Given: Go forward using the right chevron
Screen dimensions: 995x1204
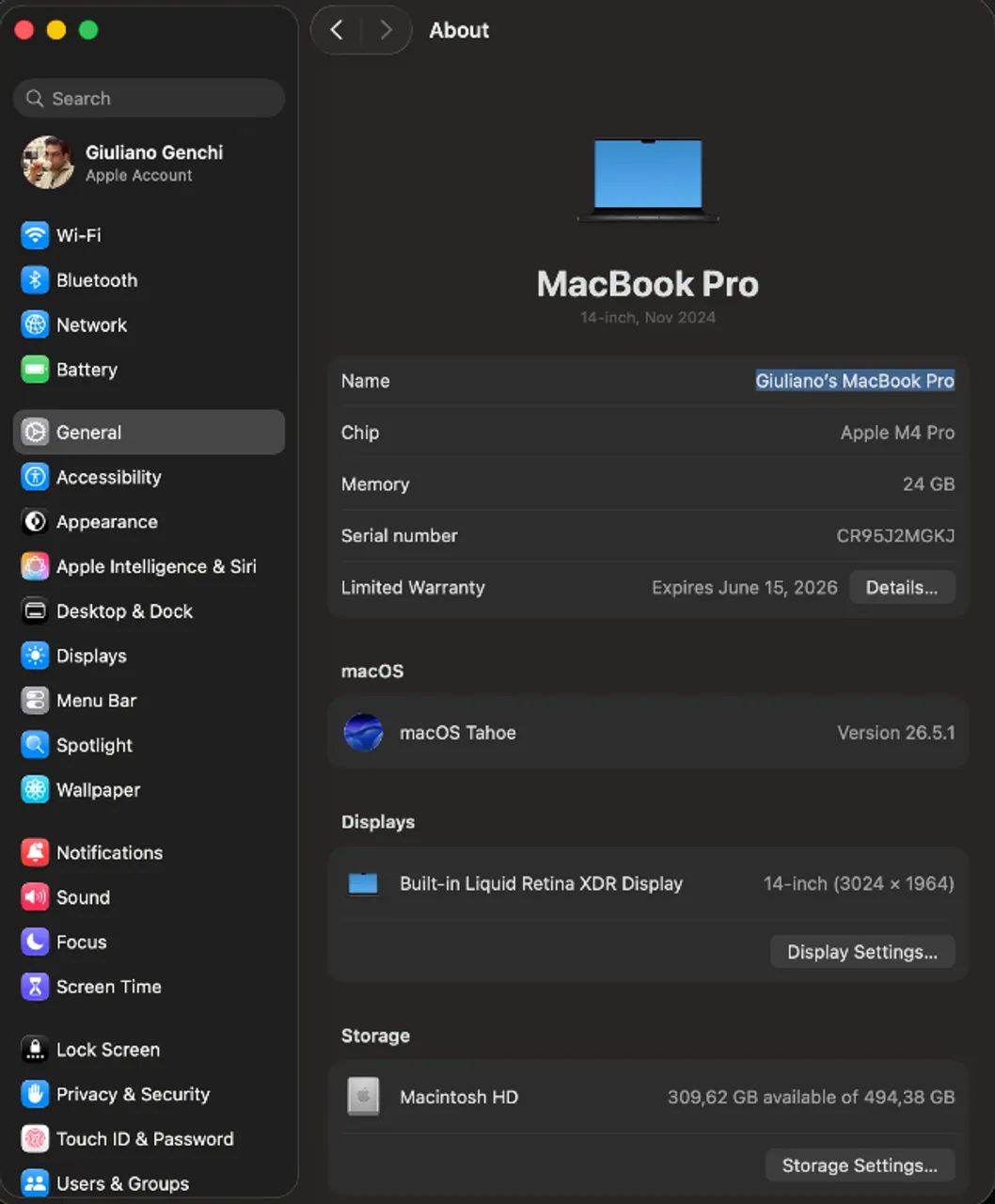Looking at the screenshot, I should [386, 30].
